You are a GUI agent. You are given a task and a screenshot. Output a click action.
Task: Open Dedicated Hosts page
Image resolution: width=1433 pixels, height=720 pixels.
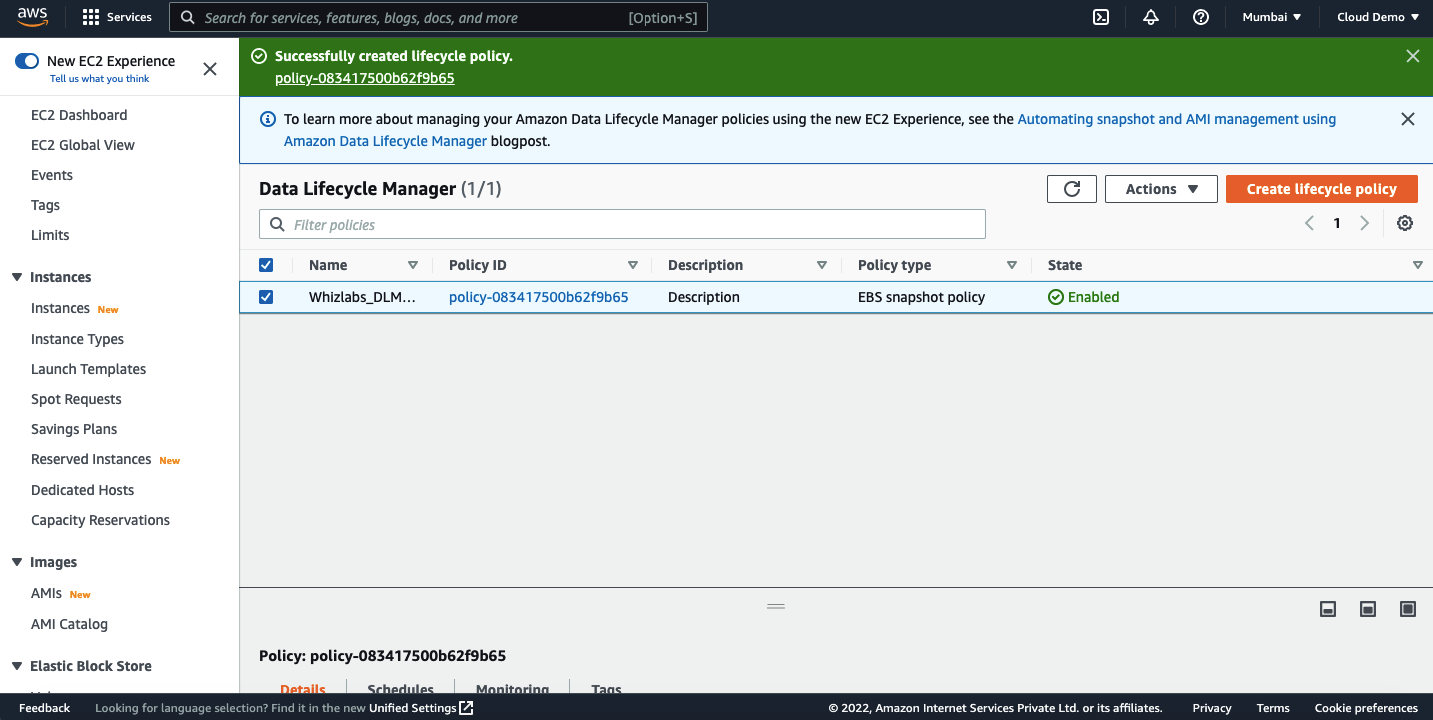[82, 490]
